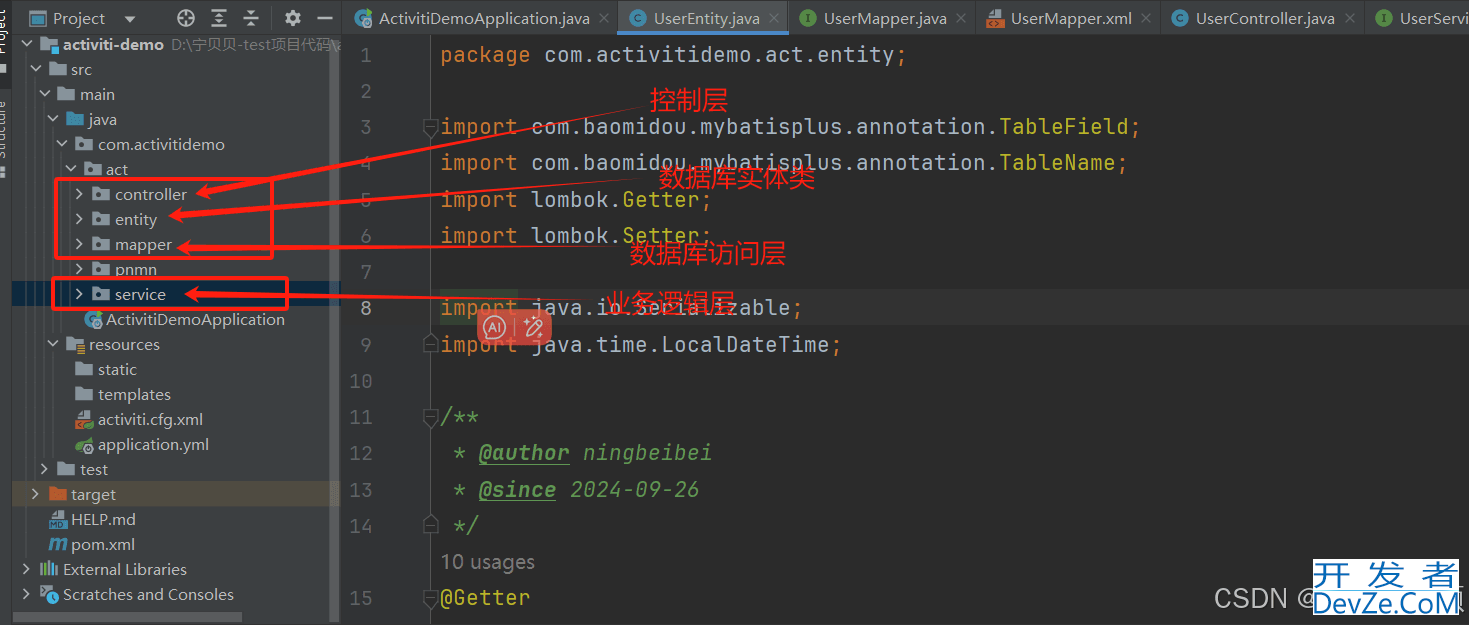Expand the target folder arrow

click(36, 494)
